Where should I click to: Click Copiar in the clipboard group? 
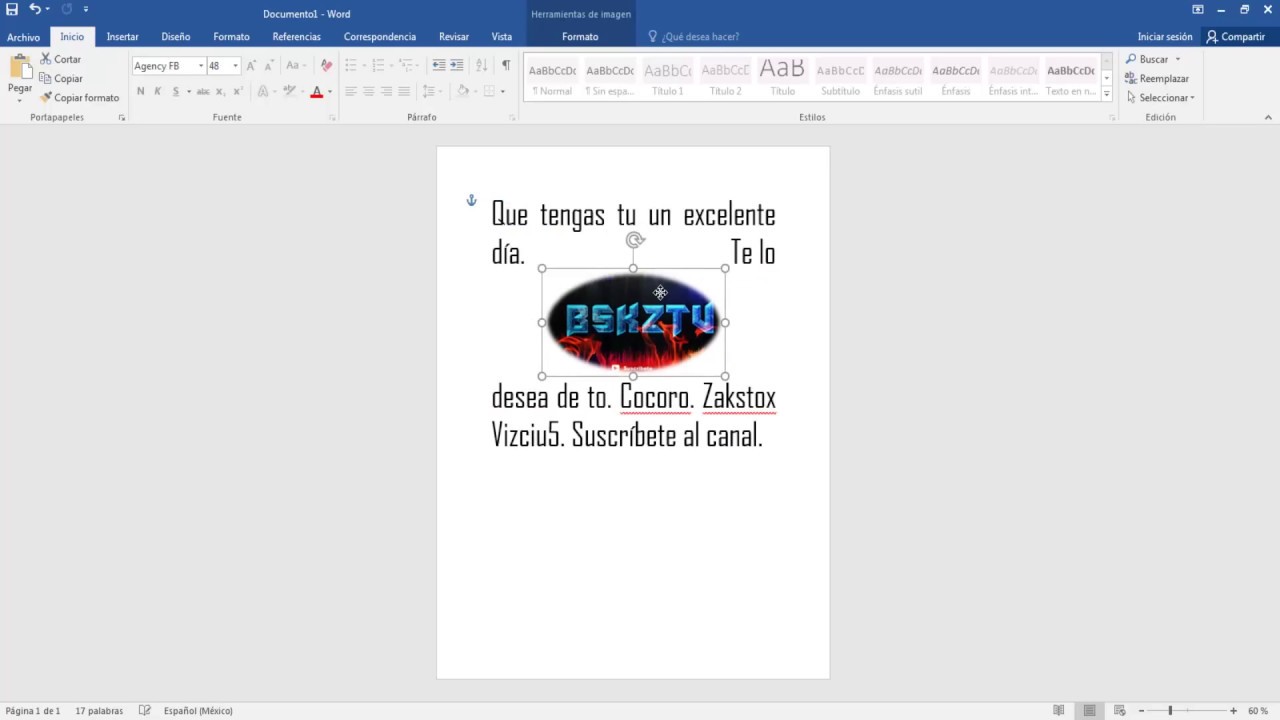60,78
